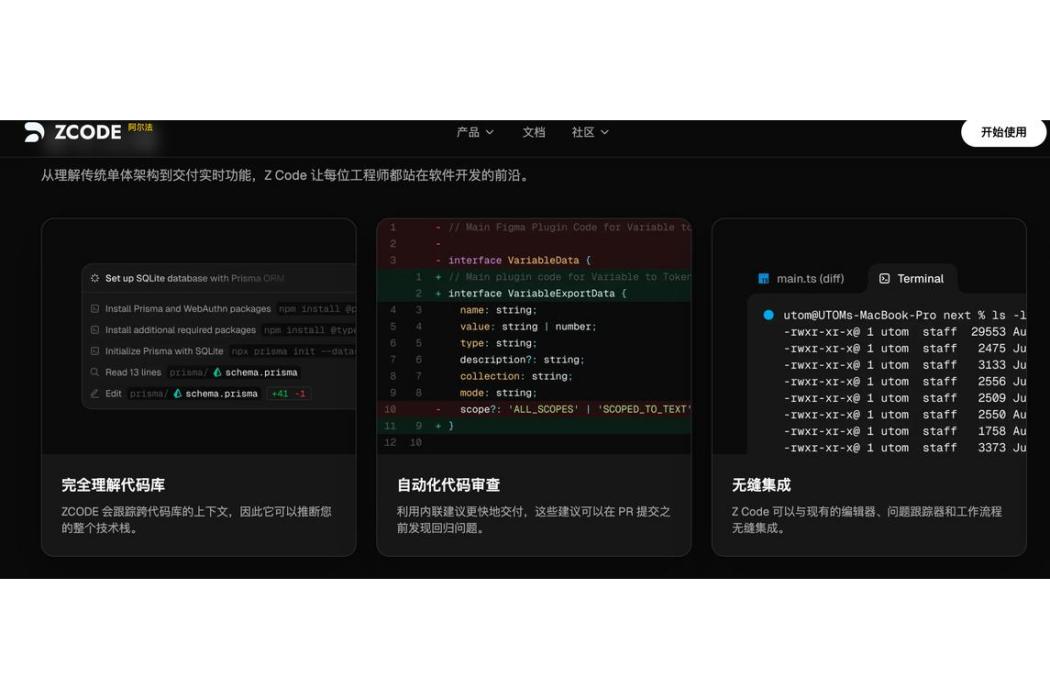Screen dimensions: 1050x700
Task: Click 'Install Prisma and WebAuthn packages' step
Action: (x=188, y=309)
